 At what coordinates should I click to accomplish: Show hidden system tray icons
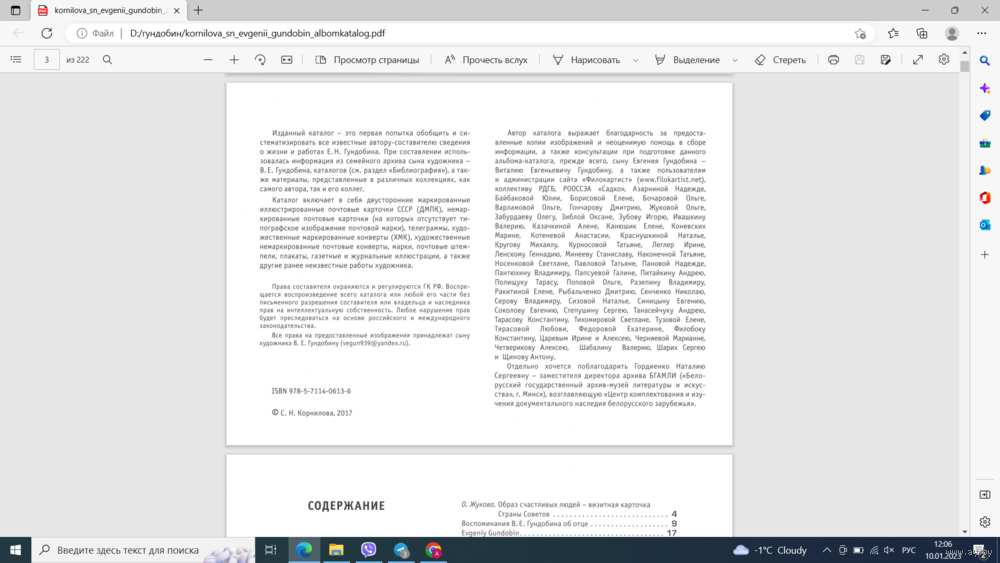[x=827, y=550]
